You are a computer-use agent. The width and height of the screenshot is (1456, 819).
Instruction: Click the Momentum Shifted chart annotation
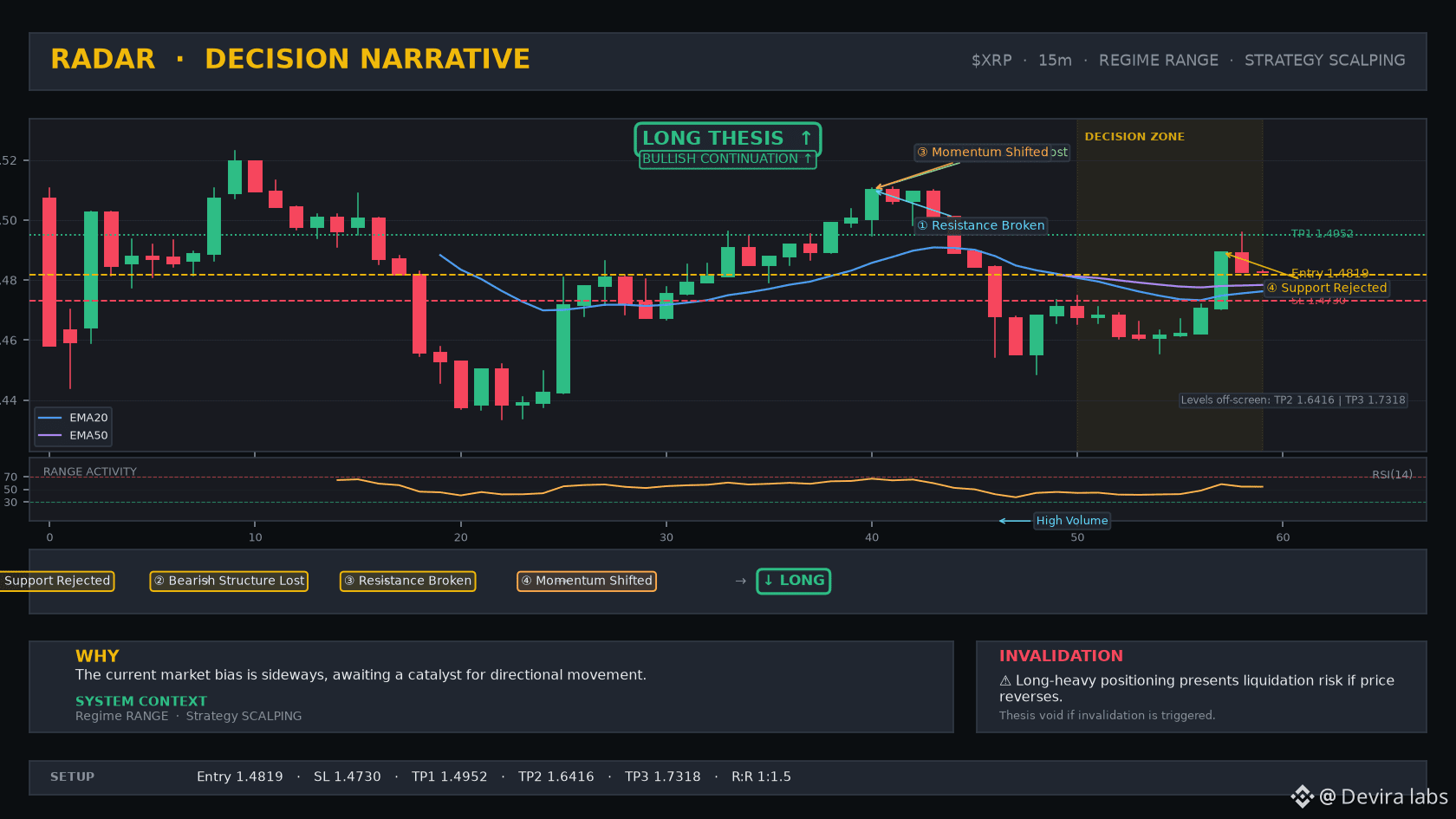coord(984,152)
